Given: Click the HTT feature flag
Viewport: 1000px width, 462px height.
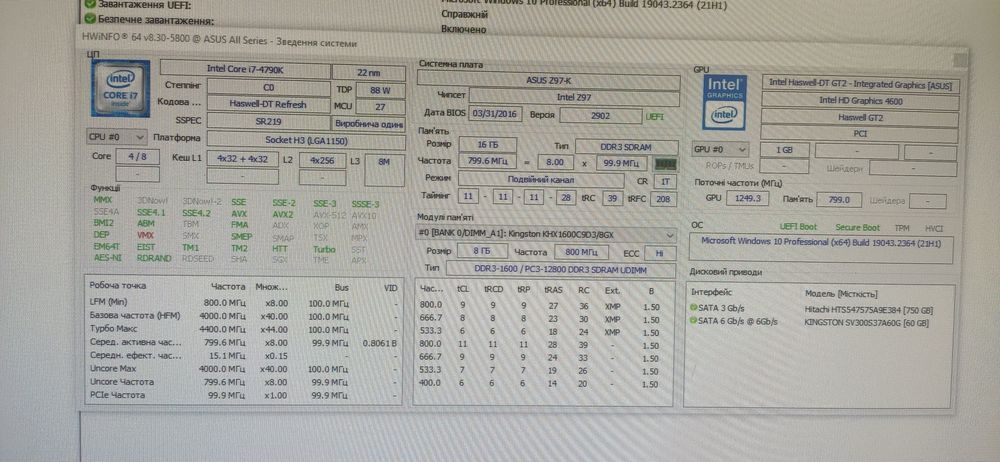Looking at the screenshot, I should pyautogui.click(x=280, y=249).
